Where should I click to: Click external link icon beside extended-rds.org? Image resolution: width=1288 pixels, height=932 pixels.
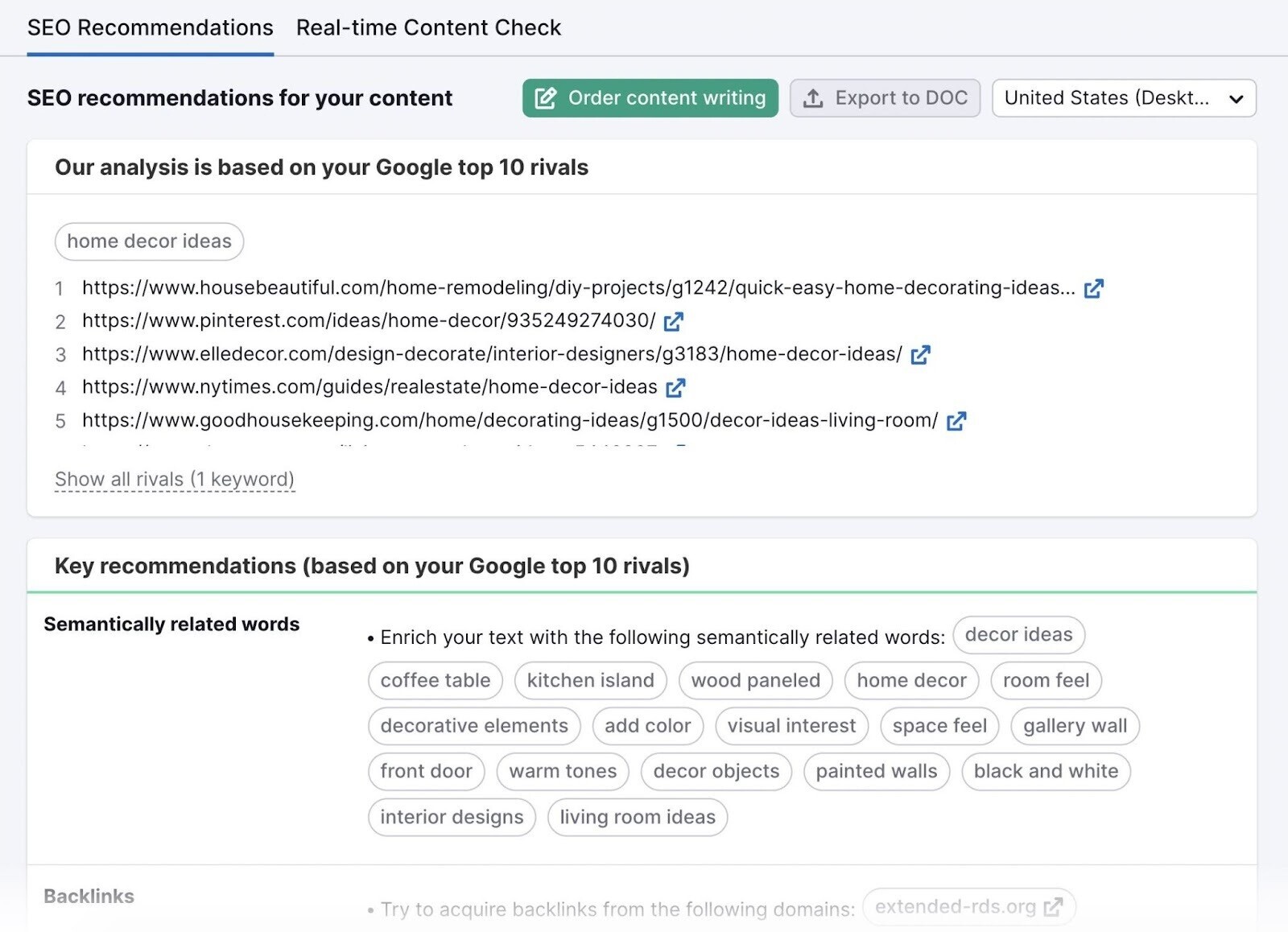click(1052, 907)
